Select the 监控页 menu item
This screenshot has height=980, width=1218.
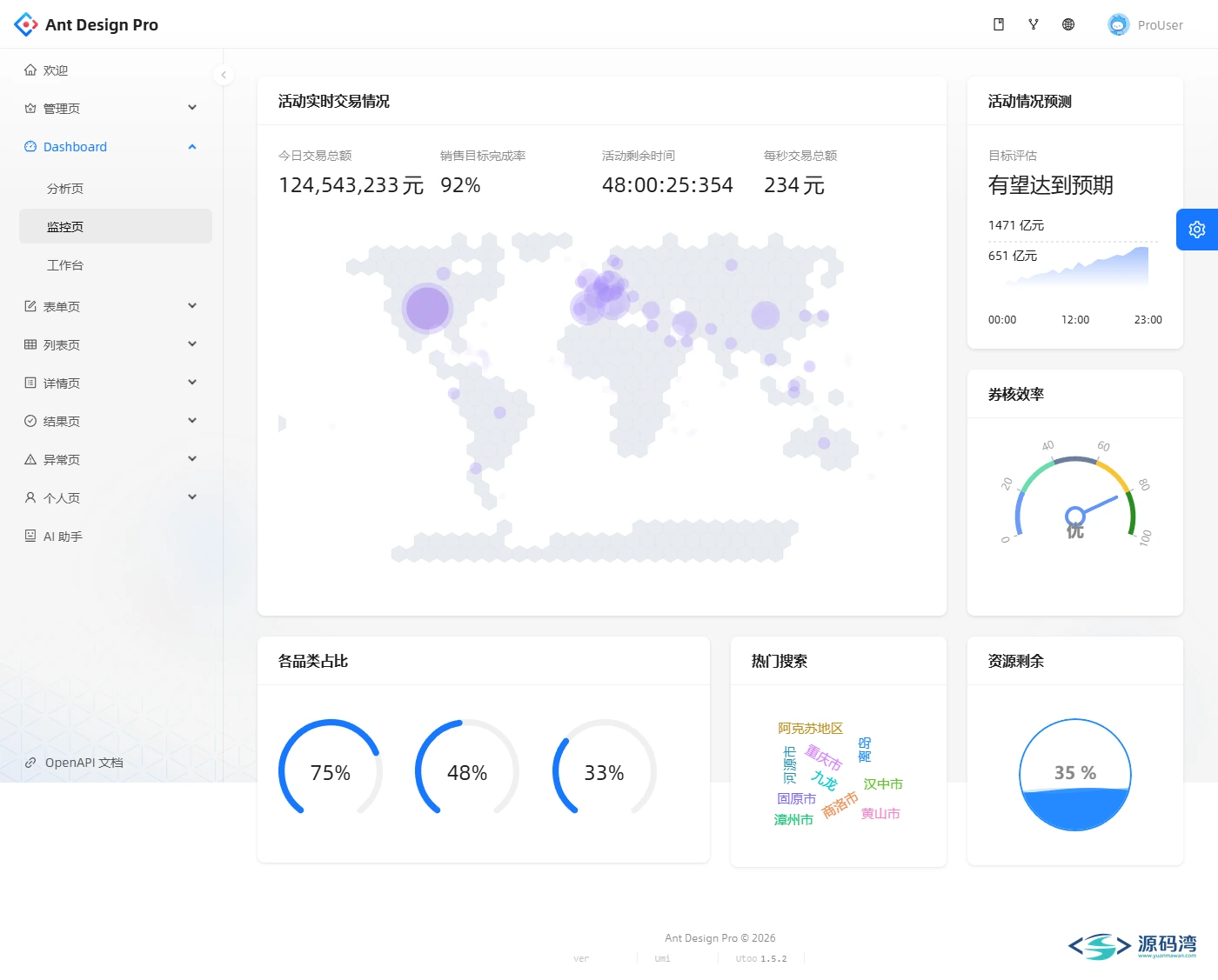(x=116, y=227)
